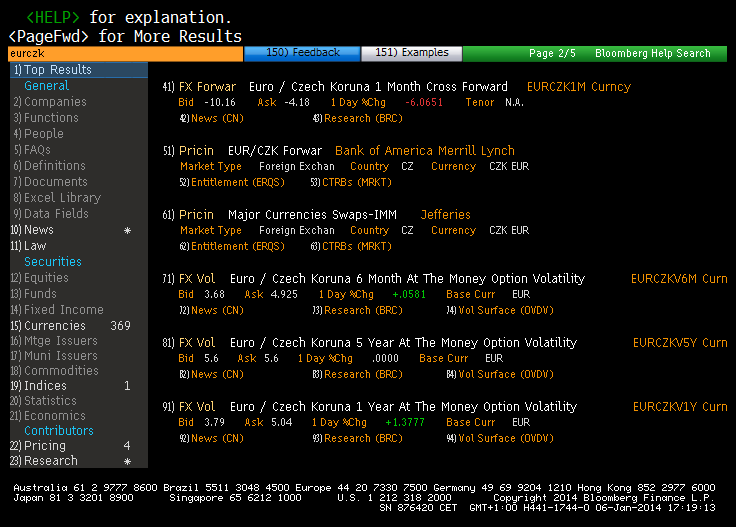Click the EURCZKV1Y Curncy ticker
Image resolution: width=736 pixels, height=527 pixels.
pos(680,406)
